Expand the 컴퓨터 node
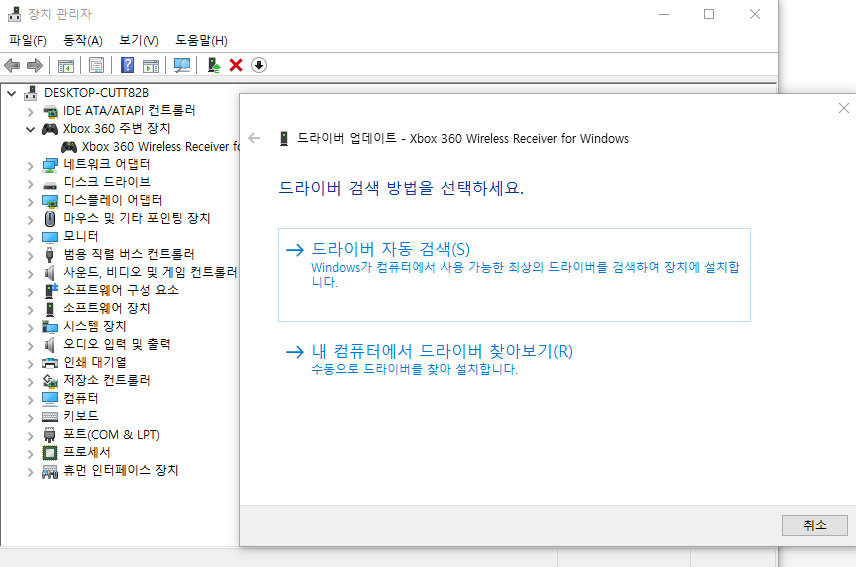This screenshot has width=856, height=567. click(x=31, y=400)
